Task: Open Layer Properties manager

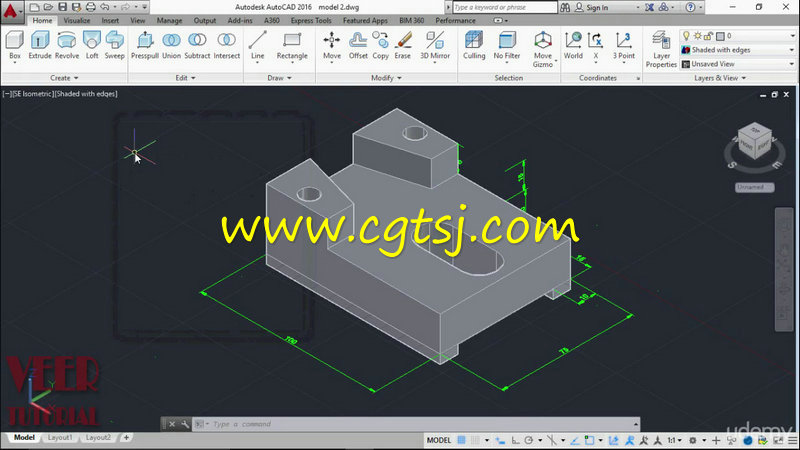Action: (661, 49)
